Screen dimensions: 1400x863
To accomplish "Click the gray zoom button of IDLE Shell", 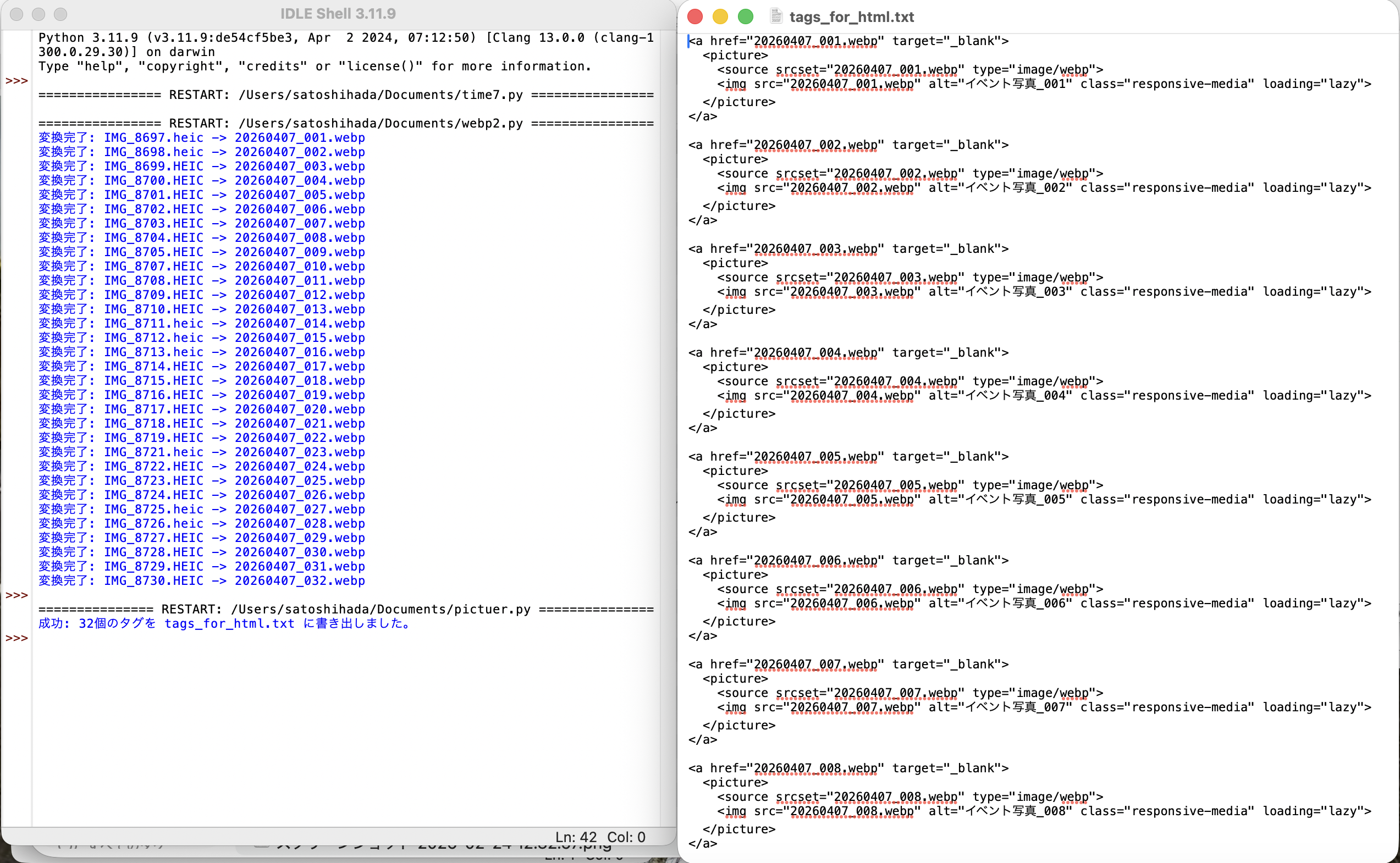I will (60, 14).
